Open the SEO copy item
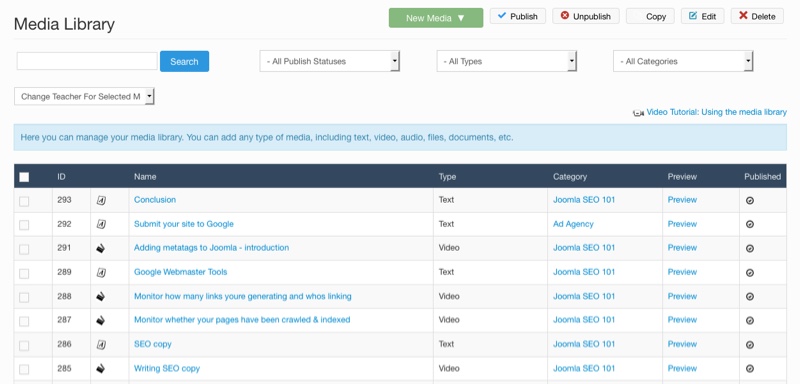This screenshot has height=384, width=800. tap(153, 344)
